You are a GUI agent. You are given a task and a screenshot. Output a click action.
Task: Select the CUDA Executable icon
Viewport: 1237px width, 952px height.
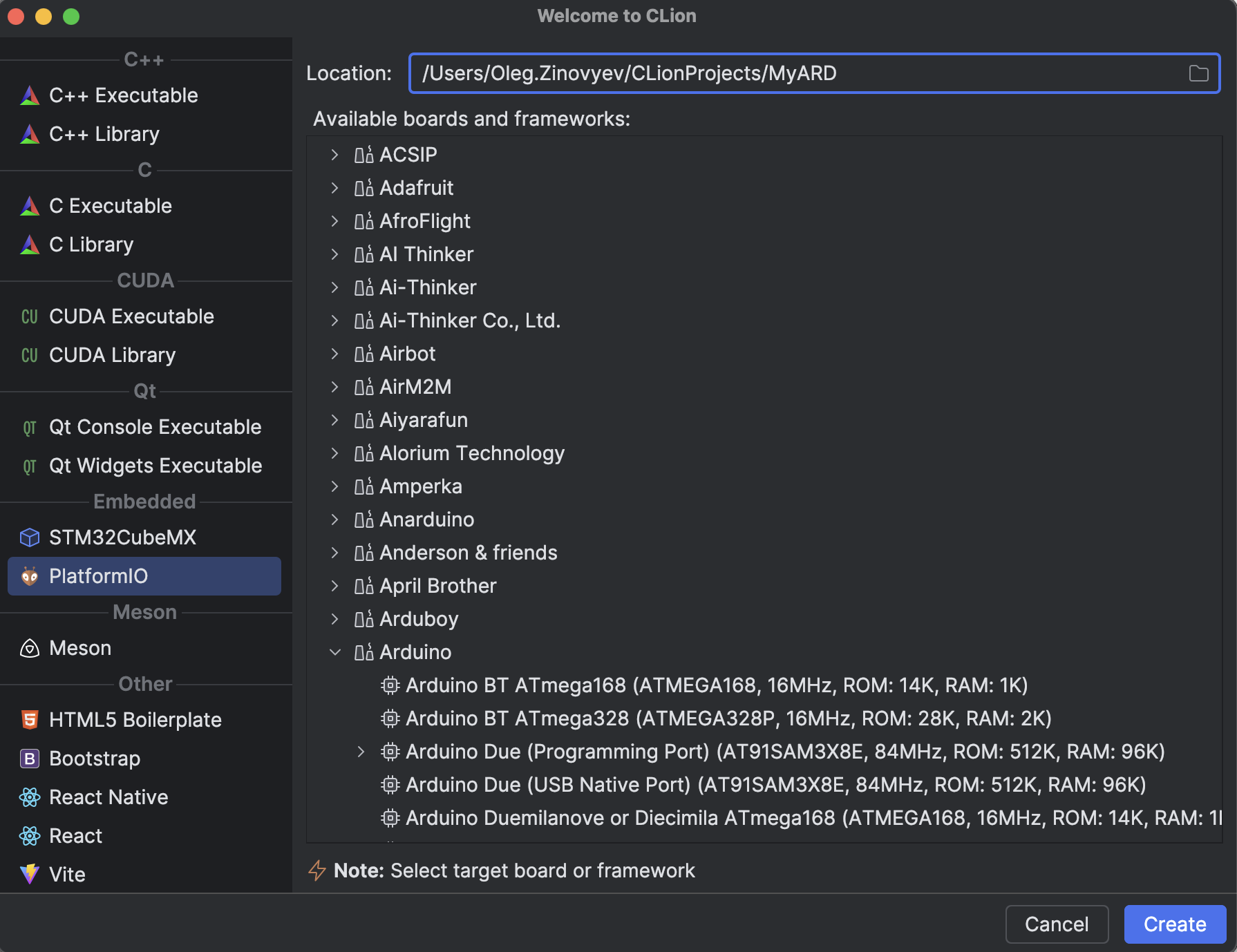click(29, 316)
